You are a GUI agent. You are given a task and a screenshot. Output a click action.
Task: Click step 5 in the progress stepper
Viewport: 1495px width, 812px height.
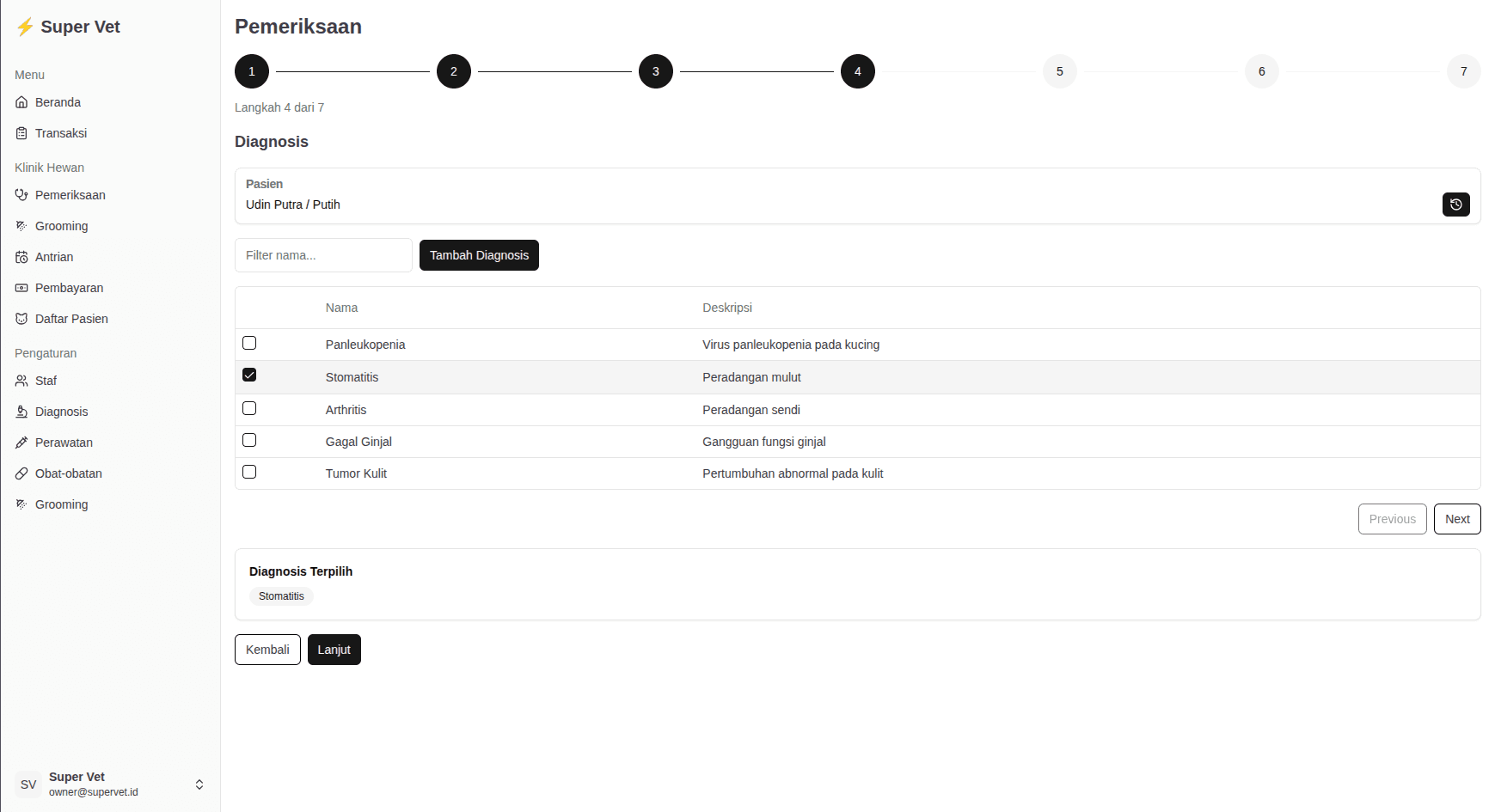1059,71
